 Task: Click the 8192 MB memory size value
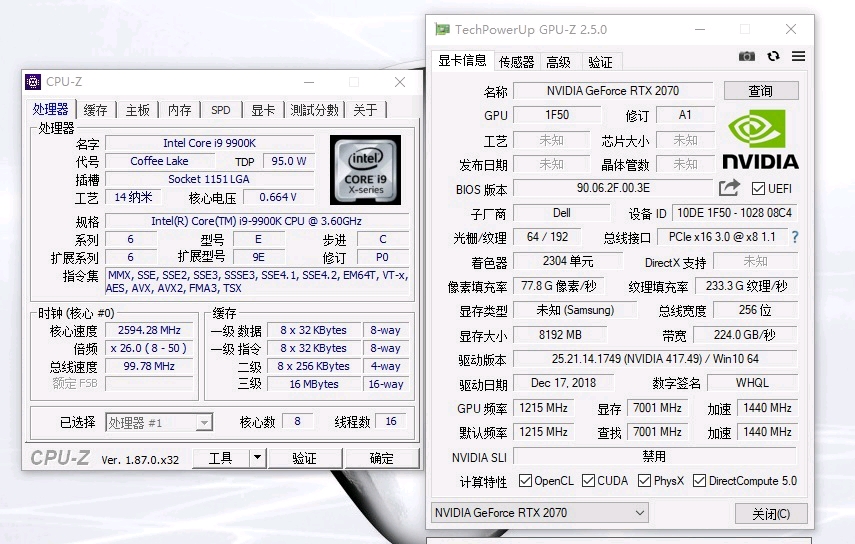pyautogui.click(x=560, y=334)
